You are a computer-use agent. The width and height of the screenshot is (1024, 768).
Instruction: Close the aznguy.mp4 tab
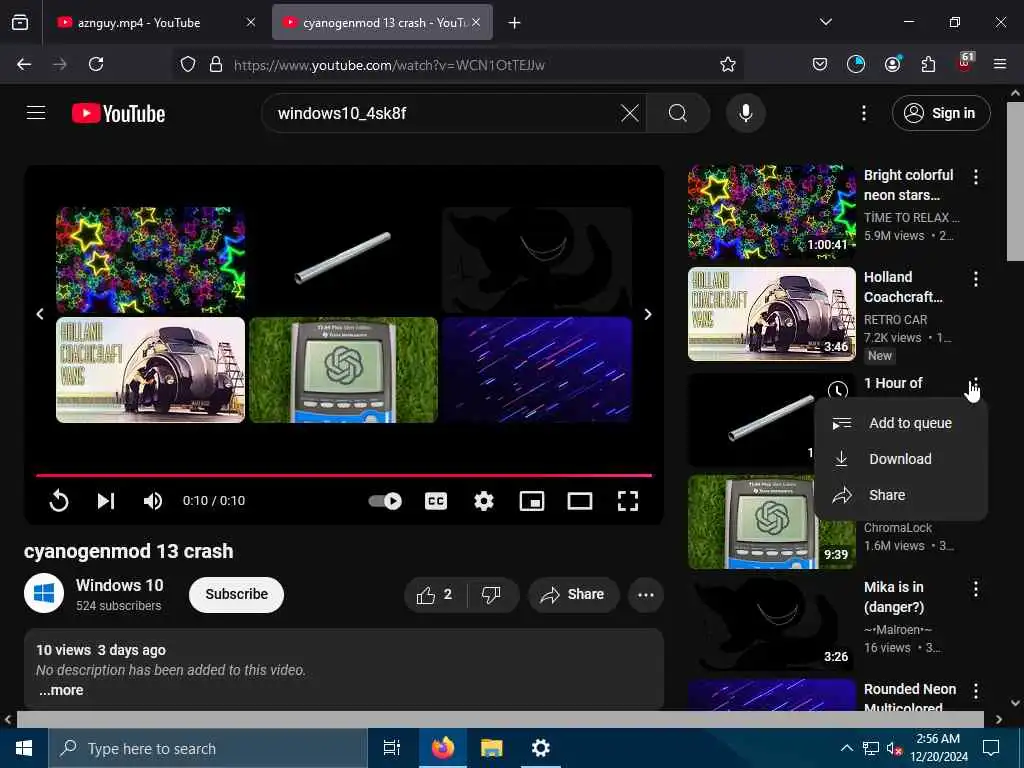[x=251, y=22]
